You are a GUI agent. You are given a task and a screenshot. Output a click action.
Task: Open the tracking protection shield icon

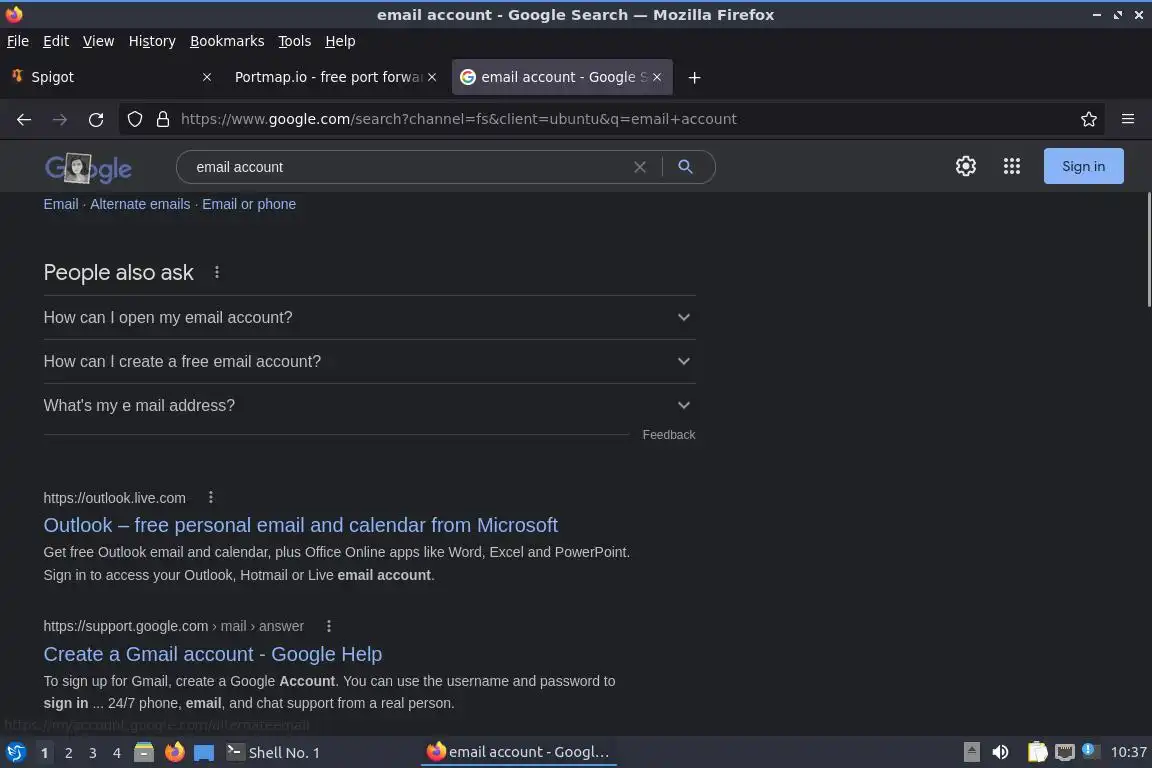134,119
